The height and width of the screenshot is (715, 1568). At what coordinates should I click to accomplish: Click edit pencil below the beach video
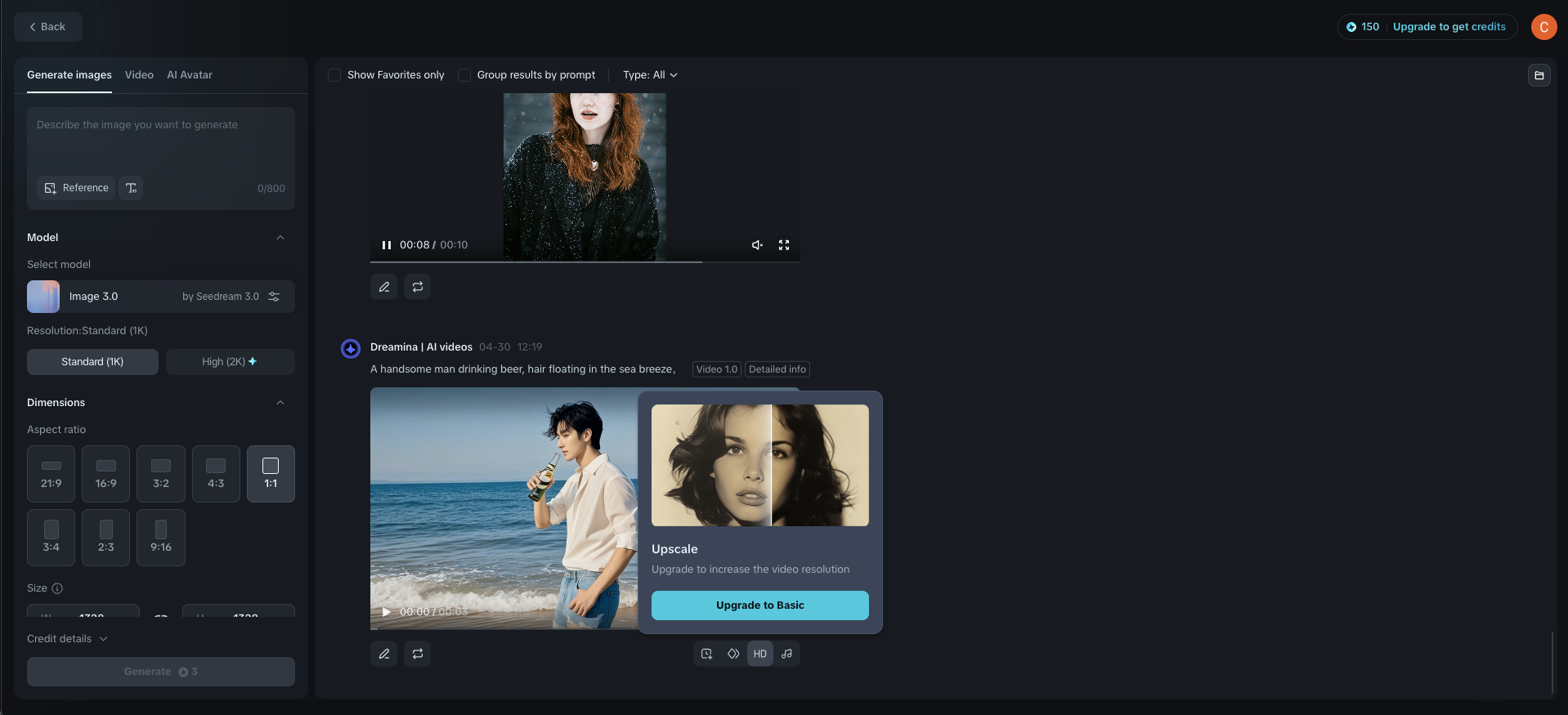coord(384,654)
